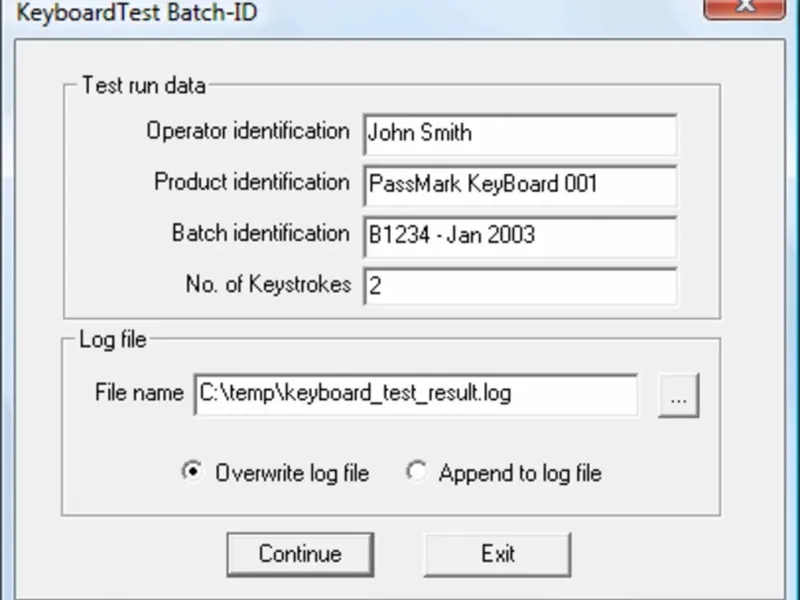The image size is (800, 600).
Task: Click the Overwrite log file label text
Action: click(x=292, y=473)
